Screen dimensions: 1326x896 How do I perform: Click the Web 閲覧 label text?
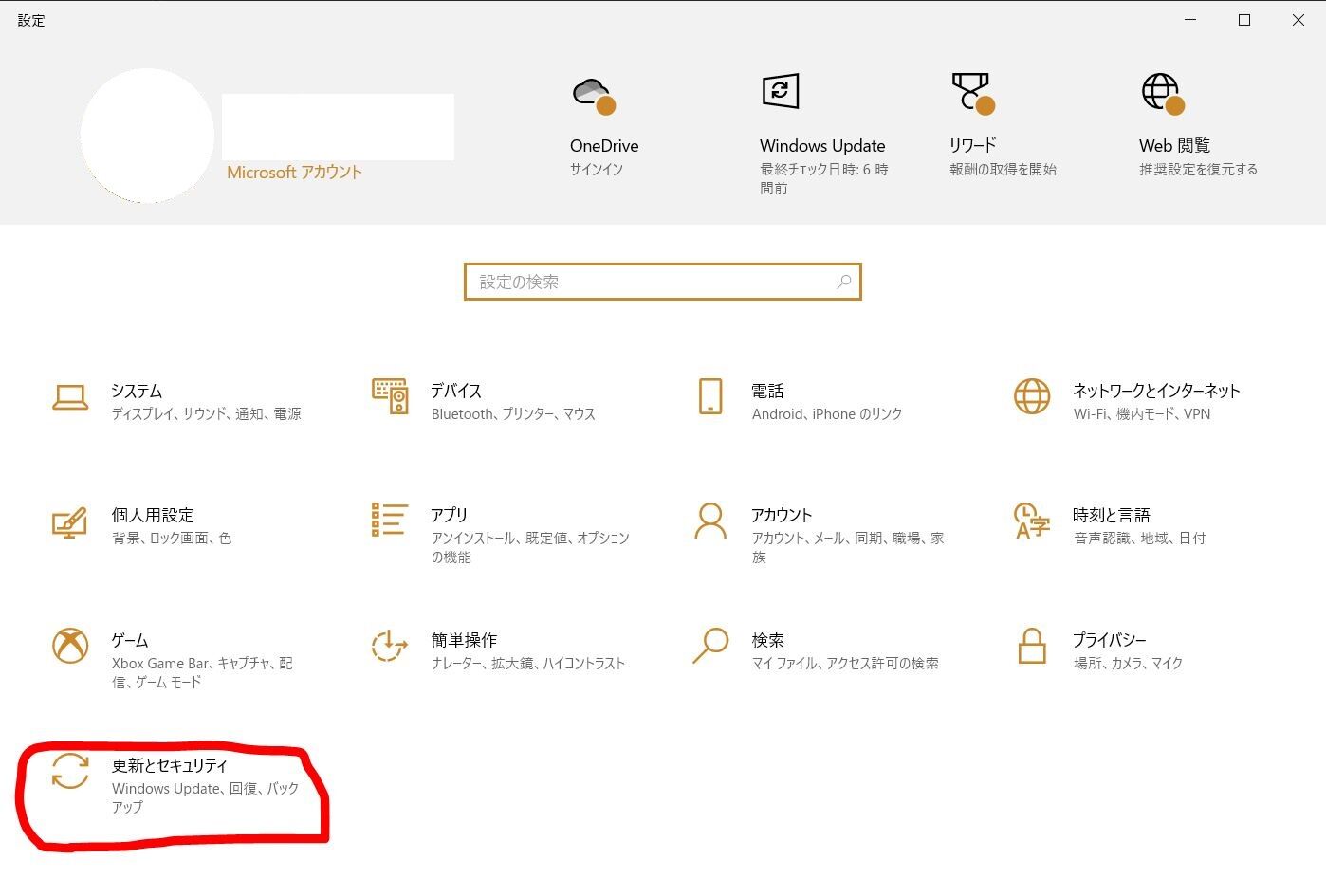click(1174, 145)
